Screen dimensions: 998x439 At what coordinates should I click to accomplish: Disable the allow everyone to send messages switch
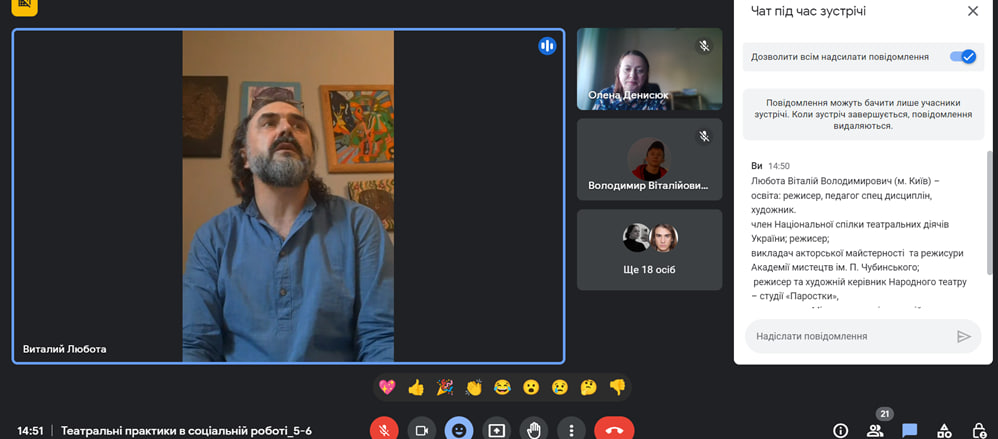pyautogui.click(x=962, y=57)
